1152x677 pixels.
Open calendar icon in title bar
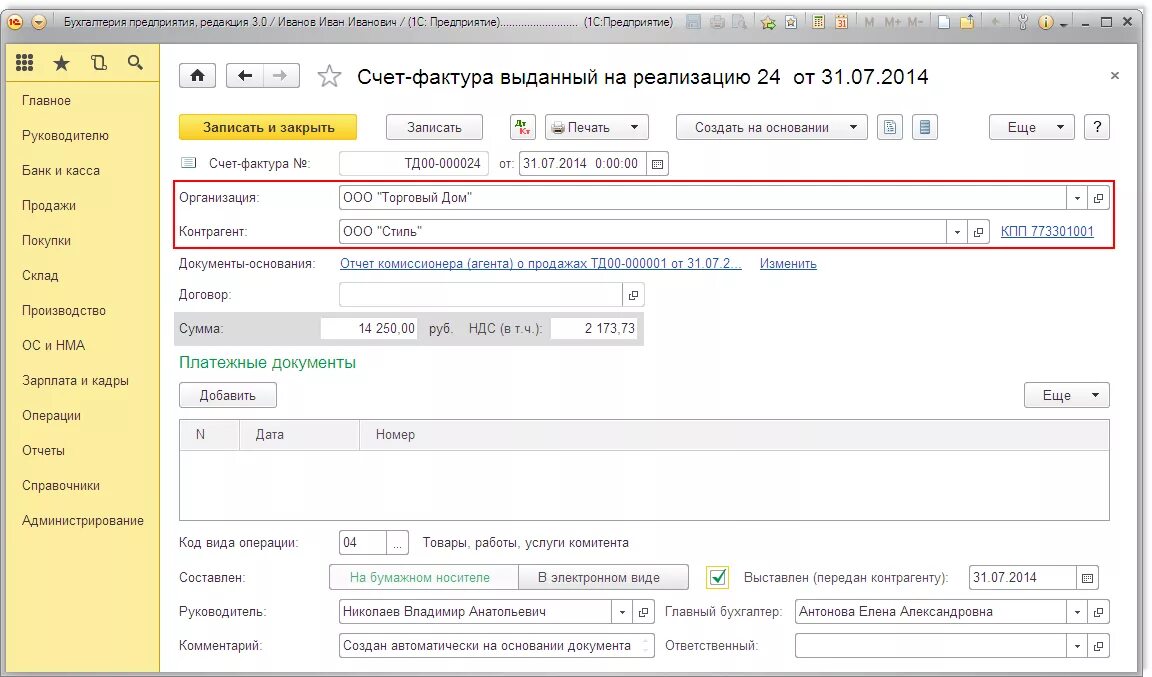[x=842, y=22]
